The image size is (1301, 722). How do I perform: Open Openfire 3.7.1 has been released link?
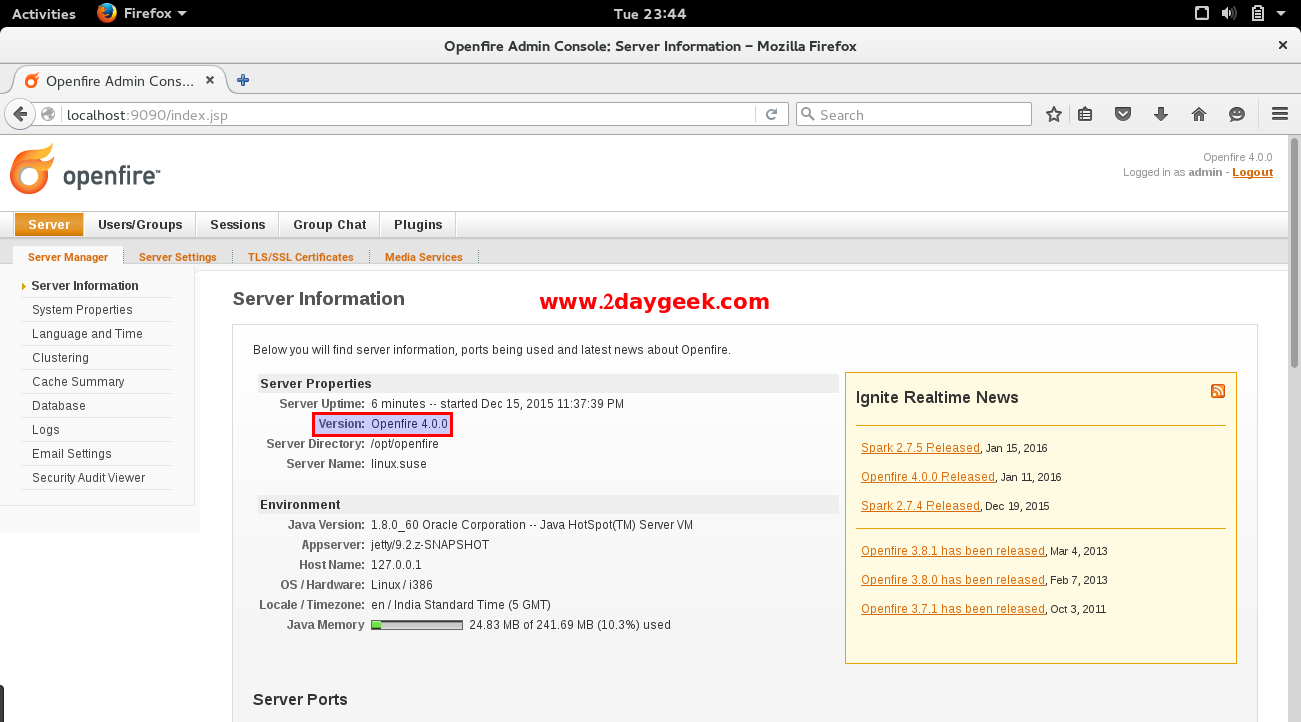coord(953,609)
